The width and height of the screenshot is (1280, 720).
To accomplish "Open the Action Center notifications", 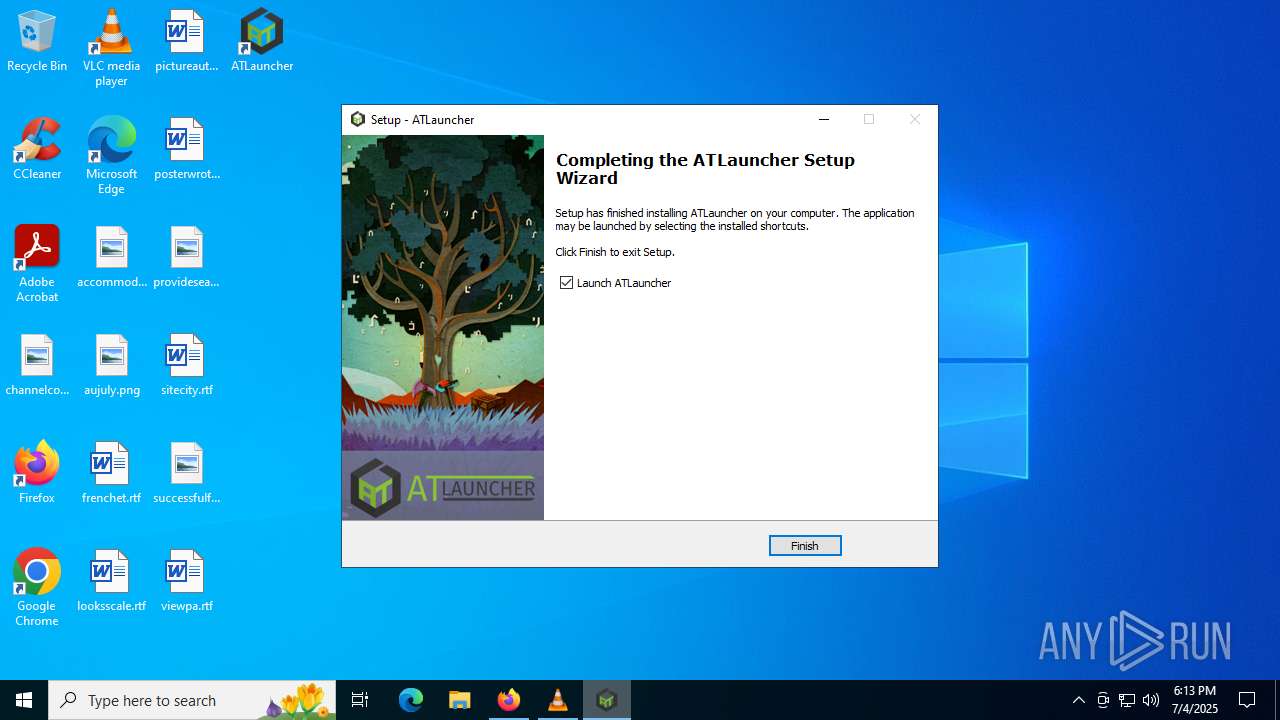I will (x=1248, y=700).
